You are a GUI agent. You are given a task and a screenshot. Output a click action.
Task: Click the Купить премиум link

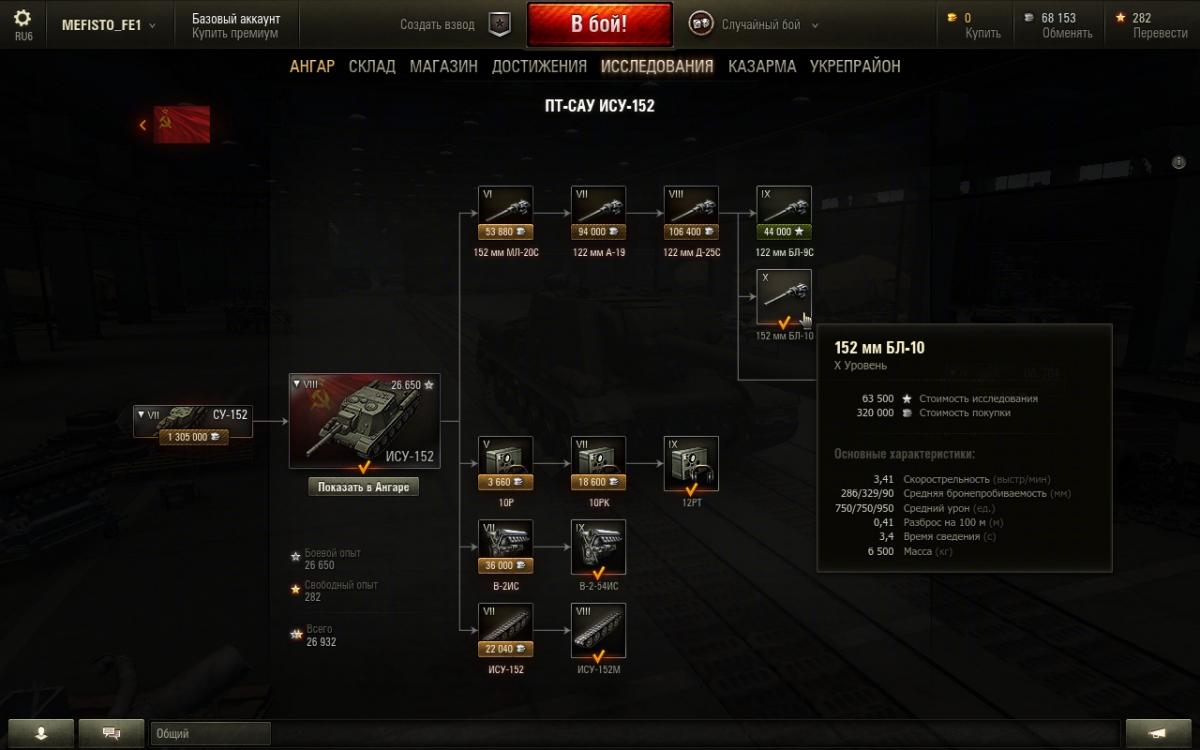point(235,33)
